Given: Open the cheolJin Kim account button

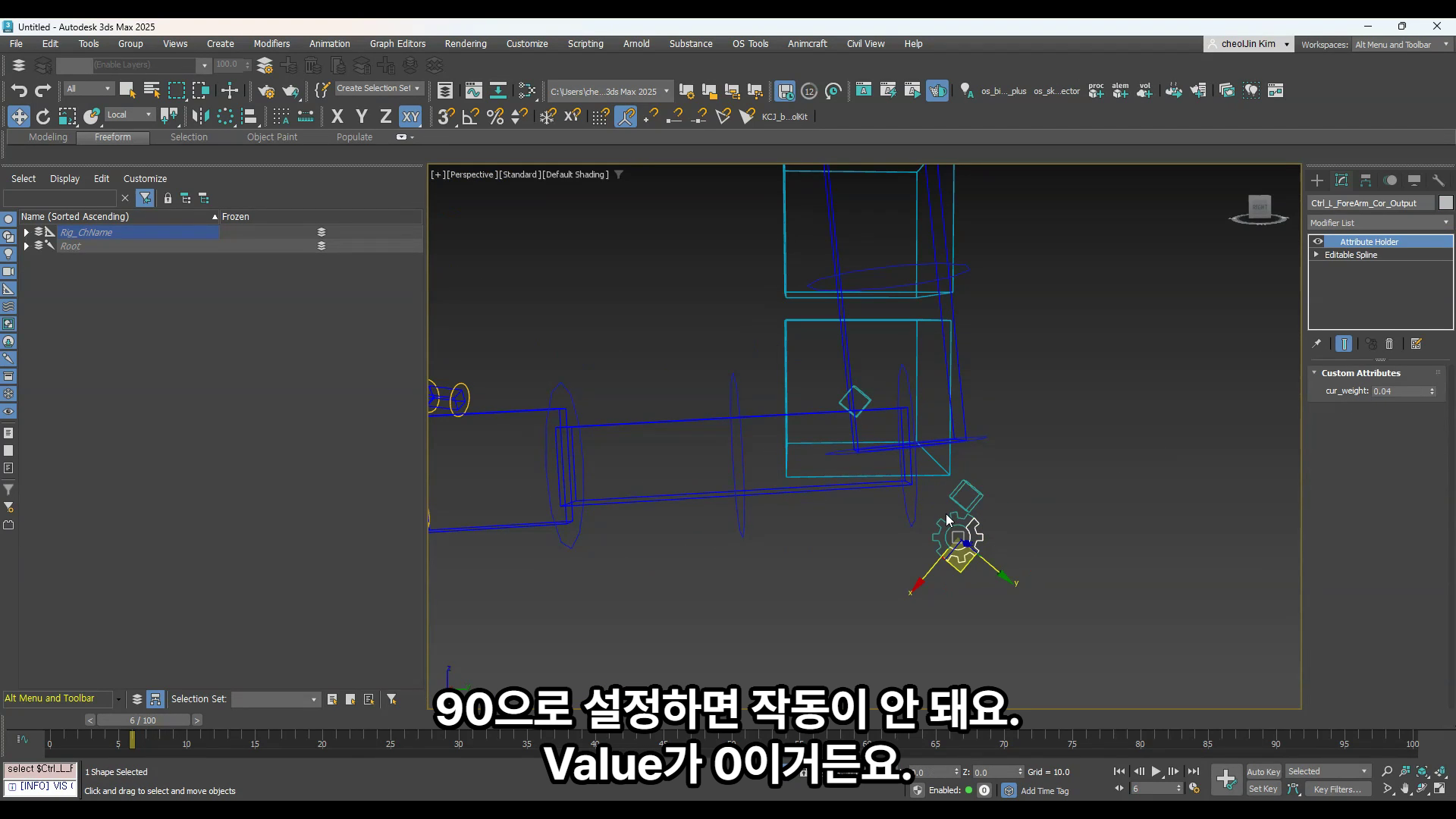Looking at the screenshot, I should pos(1248,44).
